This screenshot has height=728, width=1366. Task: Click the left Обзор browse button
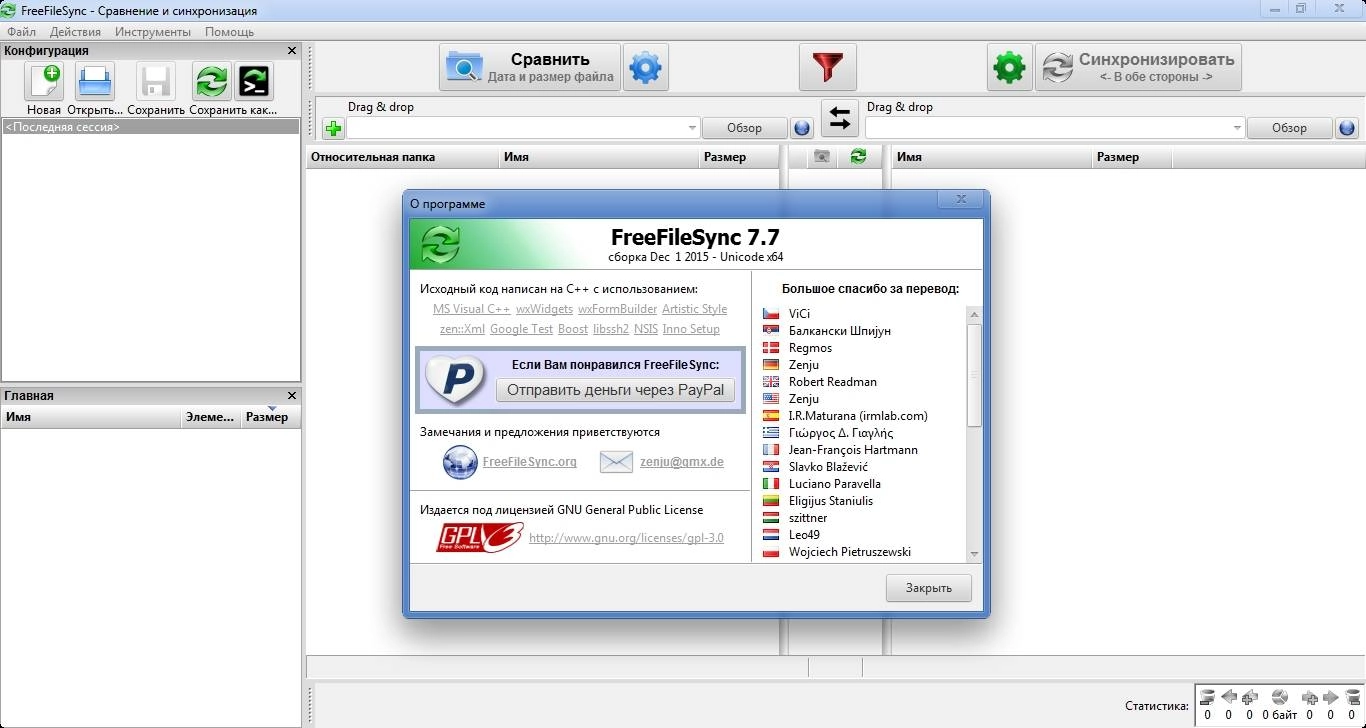(x=744, y=128)
